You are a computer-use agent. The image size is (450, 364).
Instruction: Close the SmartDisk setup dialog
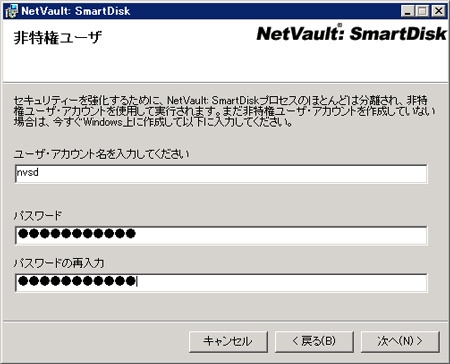[439, 11]
